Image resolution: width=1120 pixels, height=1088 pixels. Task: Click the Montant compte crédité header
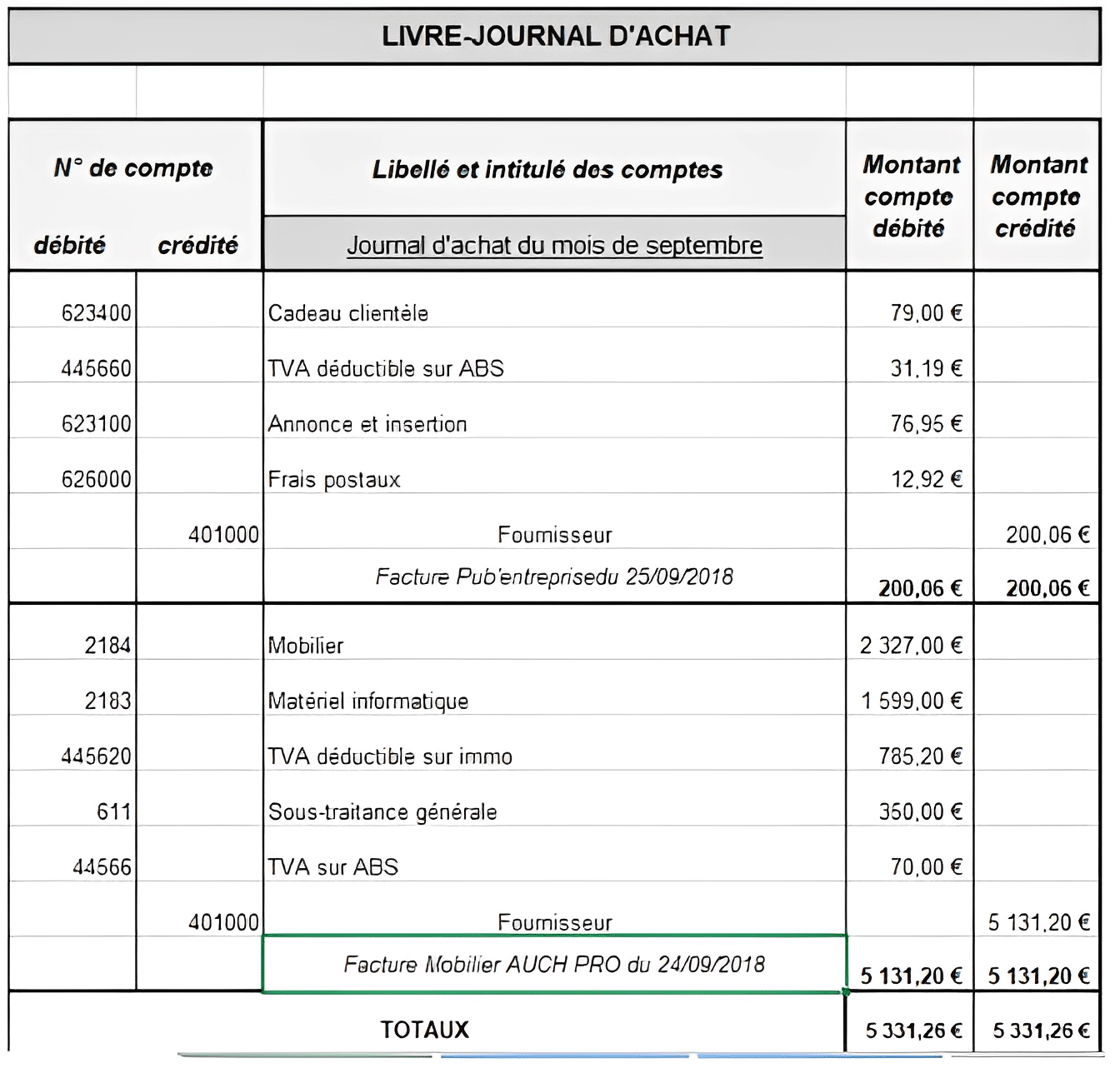coord(1037,196)
